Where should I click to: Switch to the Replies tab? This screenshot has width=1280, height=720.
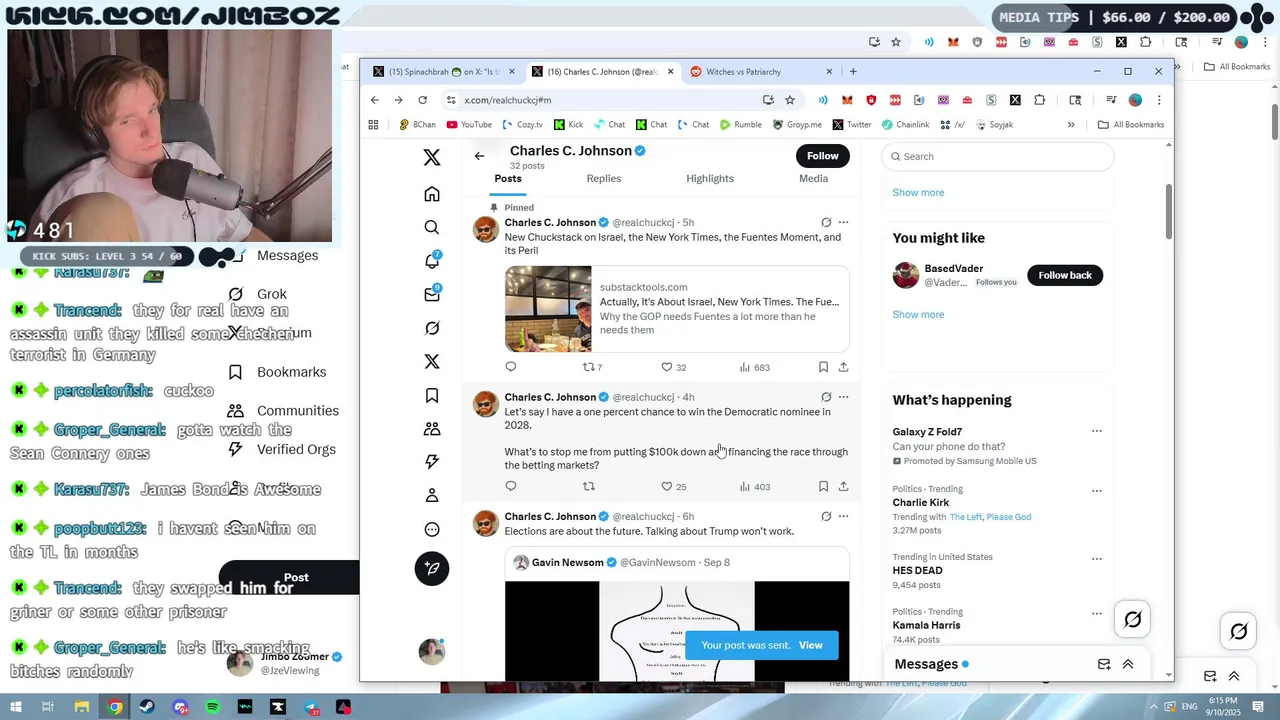pos(604,178)
